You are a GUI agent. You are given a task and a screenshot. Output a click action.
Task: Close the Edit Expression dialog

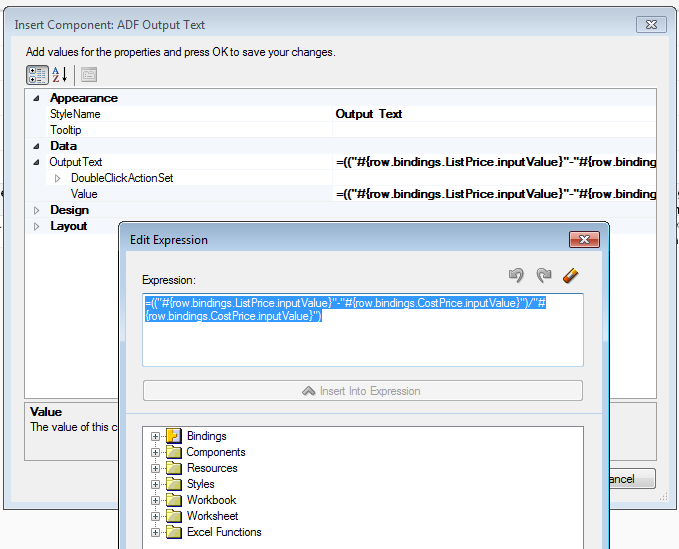tap(584, 239)
